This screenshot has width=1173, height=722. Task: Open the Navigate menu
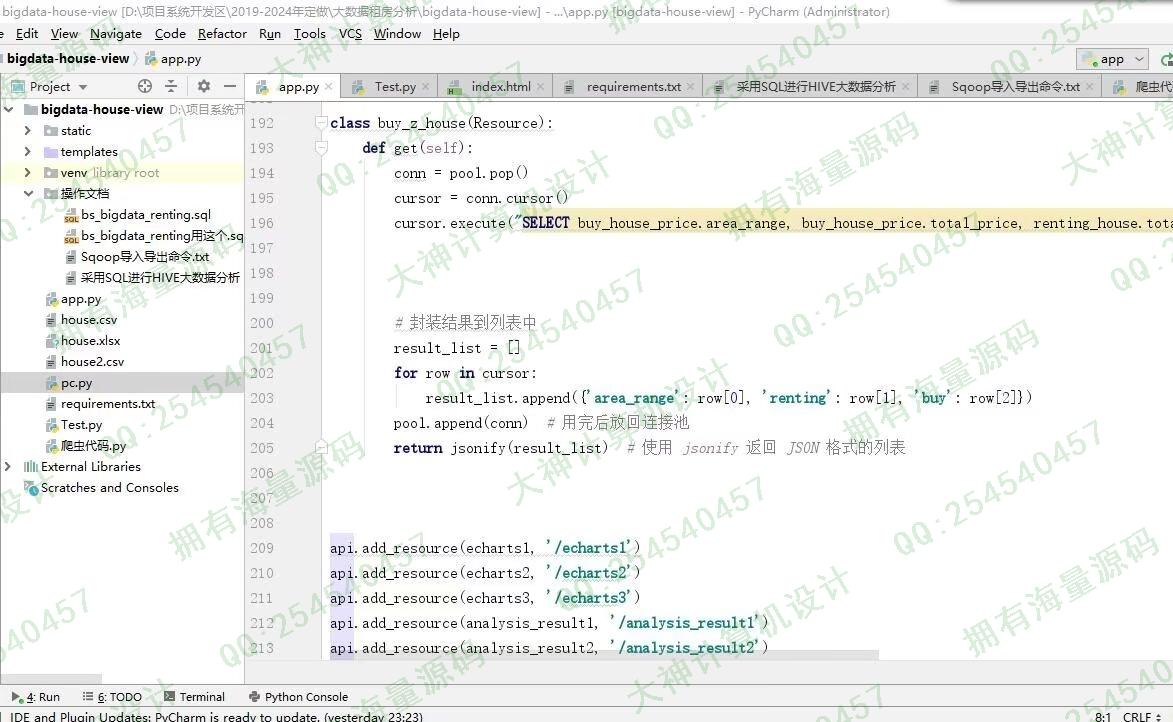point(116,34)
